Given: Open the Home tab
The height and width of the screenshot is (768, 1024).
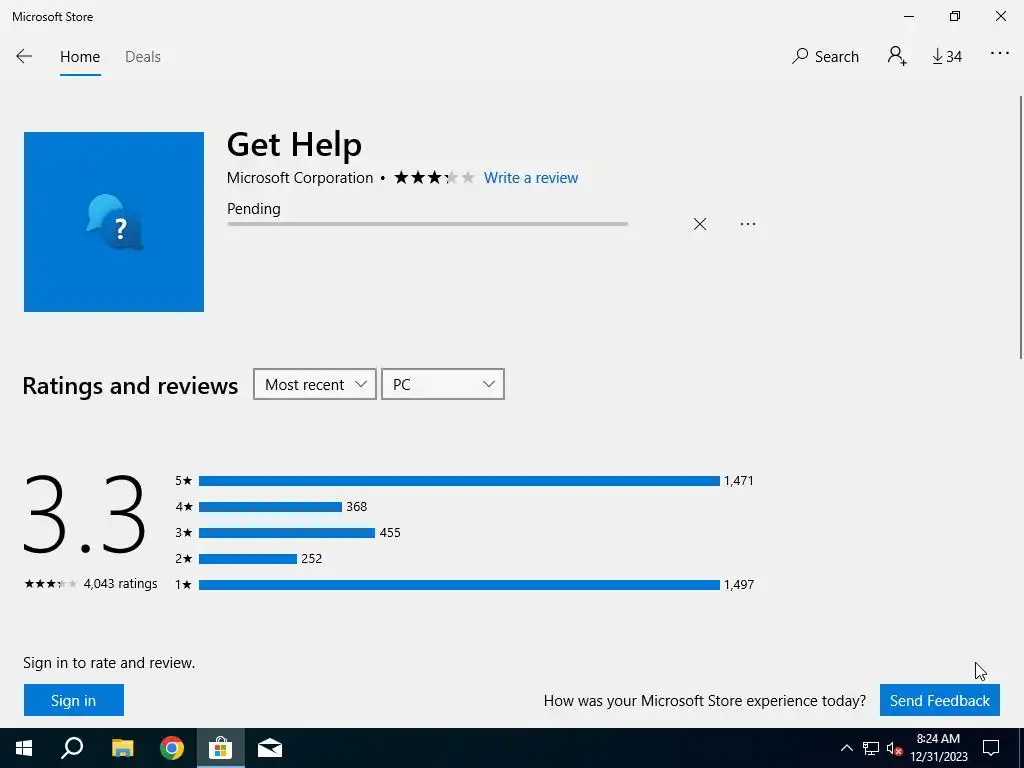Looking at the screenshot, I should (x=80, y=57).
